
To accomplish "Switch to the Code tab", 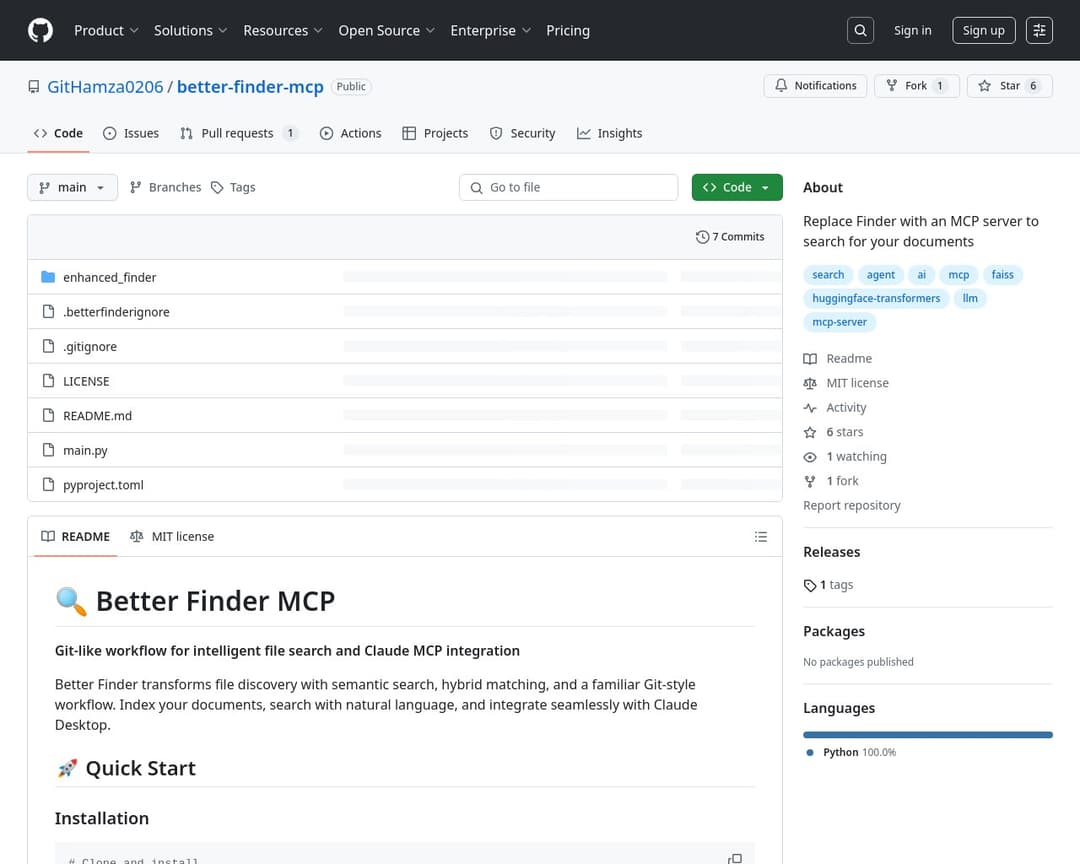I will 59,133.
